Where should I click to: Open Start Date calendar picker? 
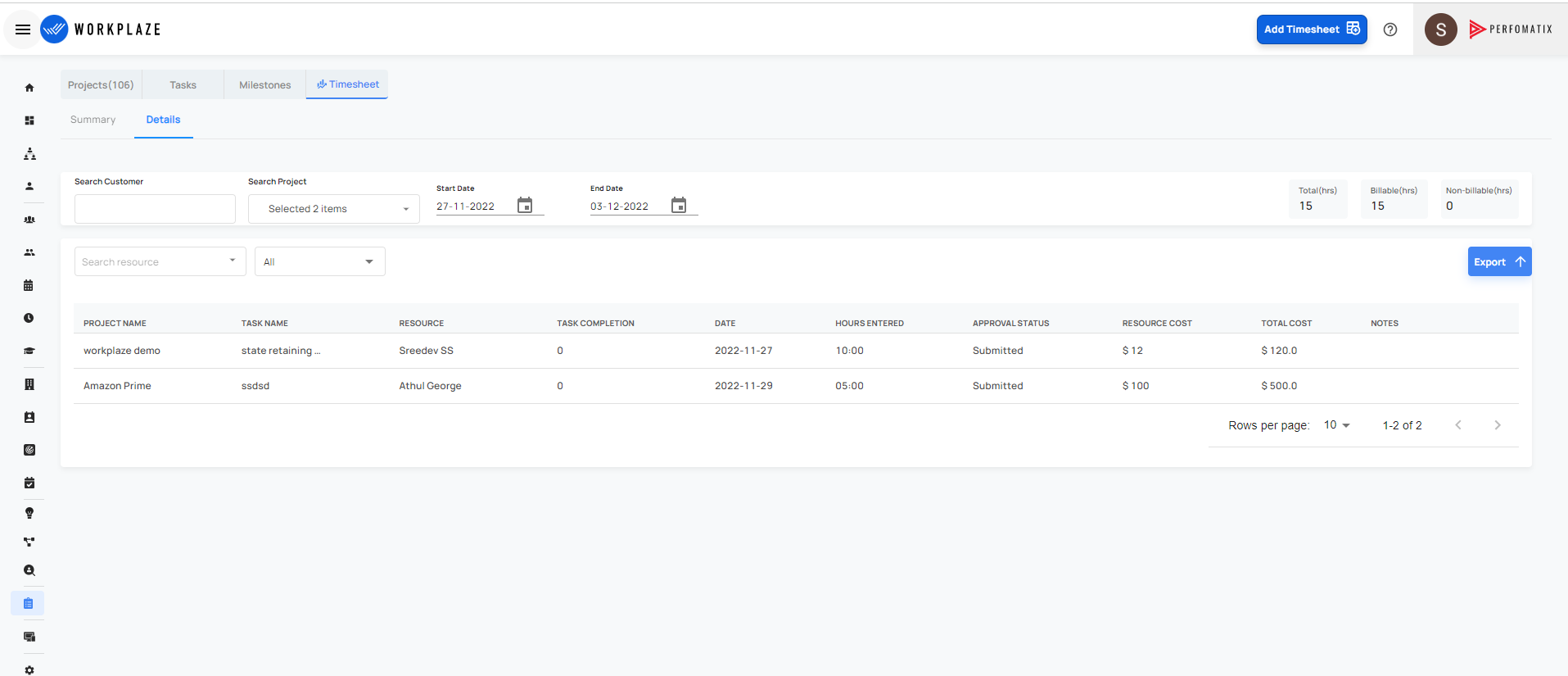coord(525,205)
